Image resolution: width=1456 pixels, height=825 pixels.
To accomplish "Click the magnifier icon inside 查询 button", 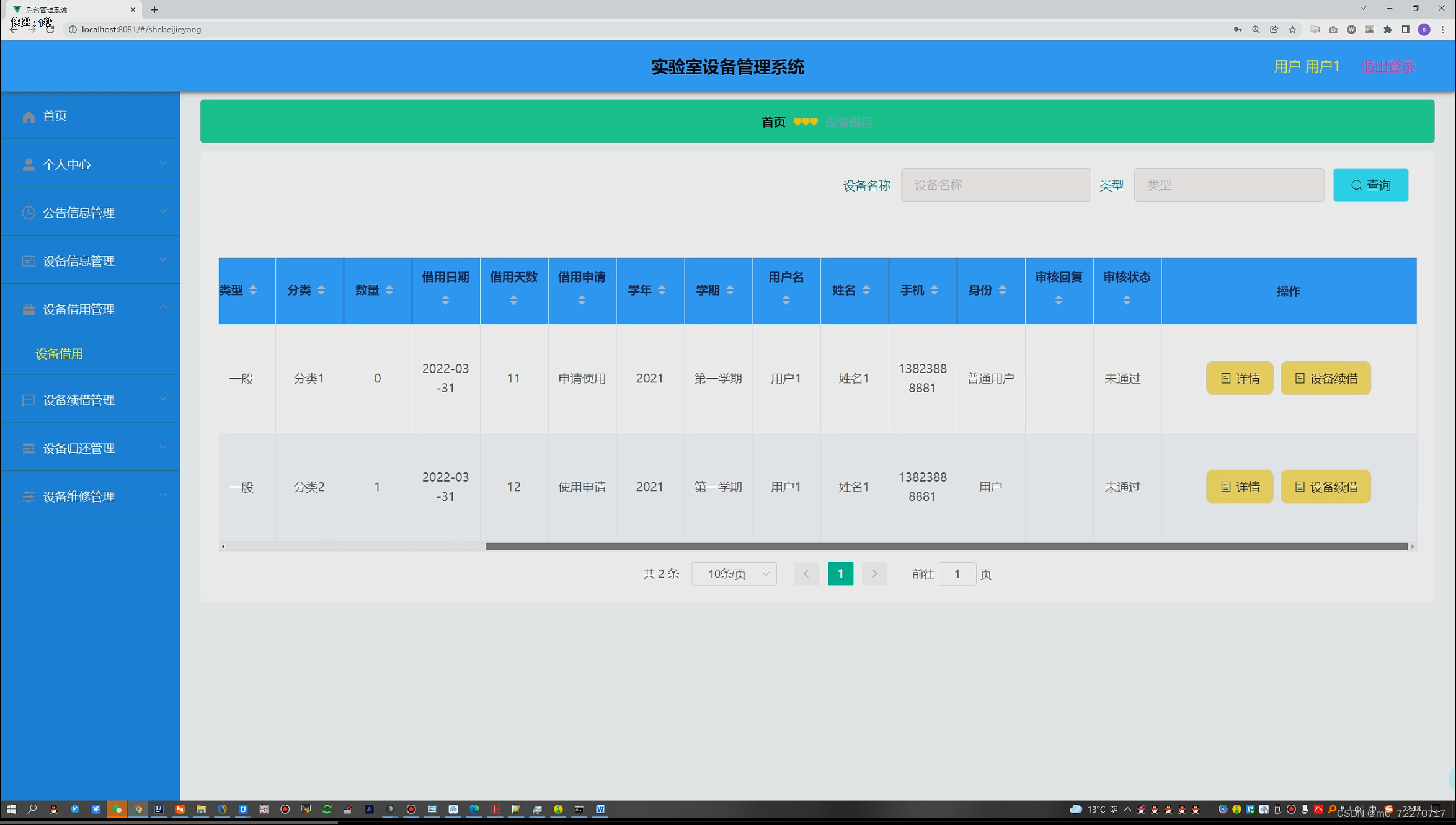I will pyautogui.click(x=1356, y=185).
